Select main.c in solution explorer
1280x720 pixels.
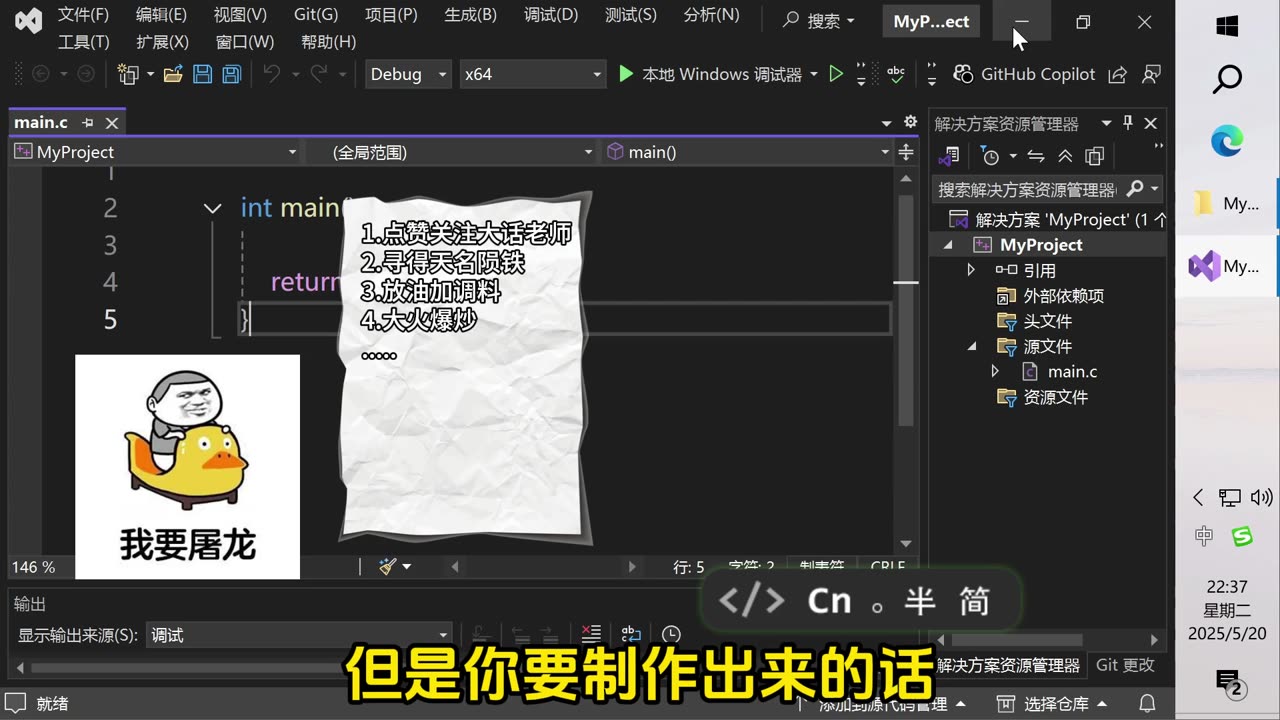[x=1060, y=371]
